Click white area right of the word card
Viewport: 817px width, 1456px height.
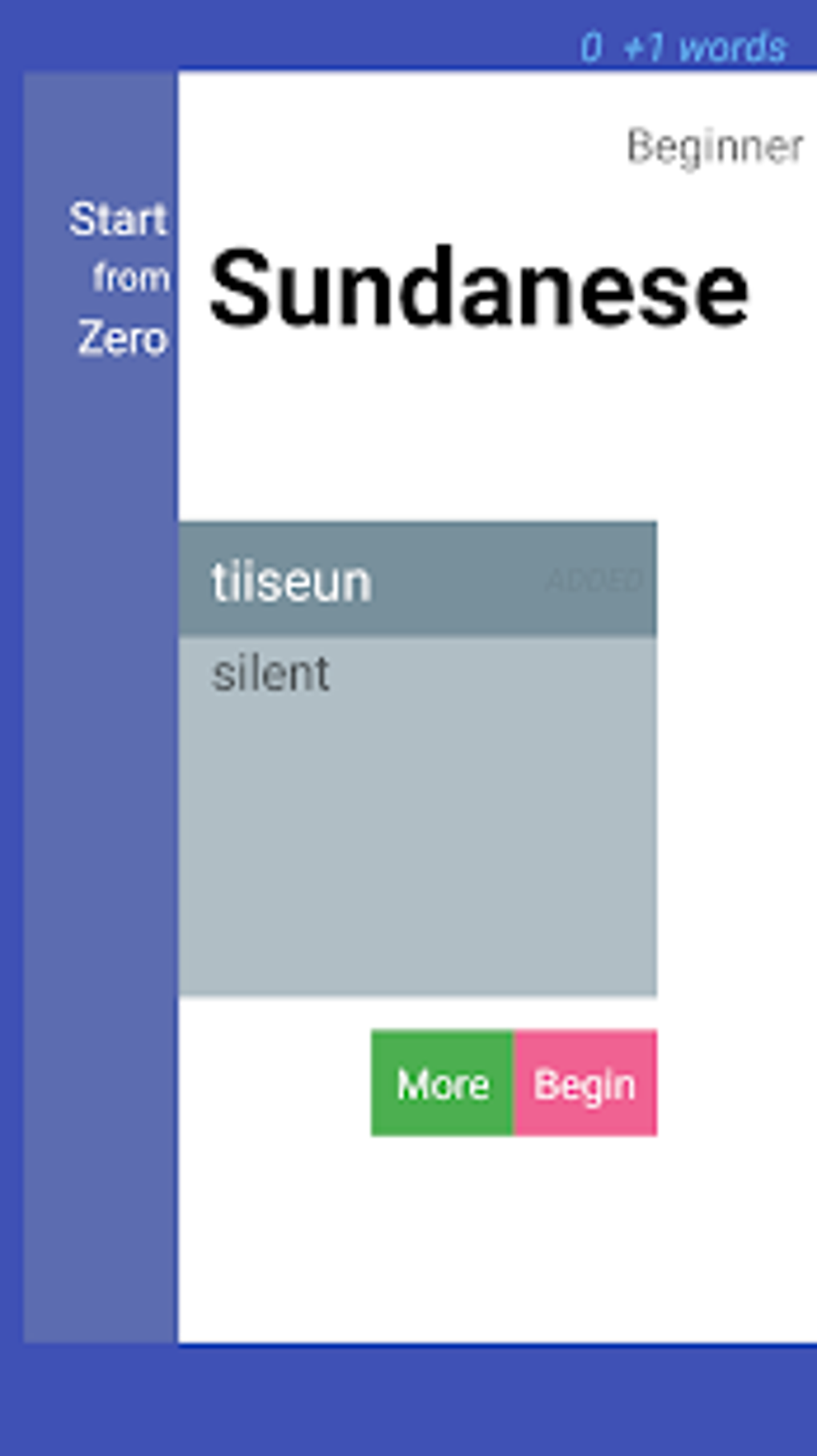point(737,761)
